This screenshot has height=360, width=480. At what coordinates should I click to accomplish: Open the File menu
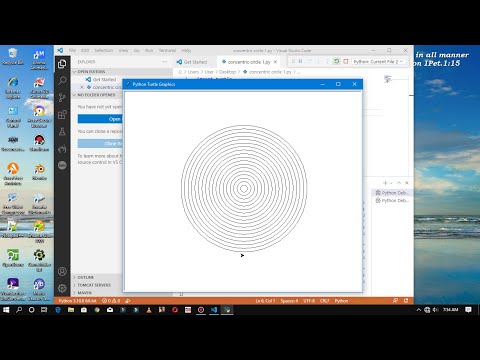(x=72, y=50)
